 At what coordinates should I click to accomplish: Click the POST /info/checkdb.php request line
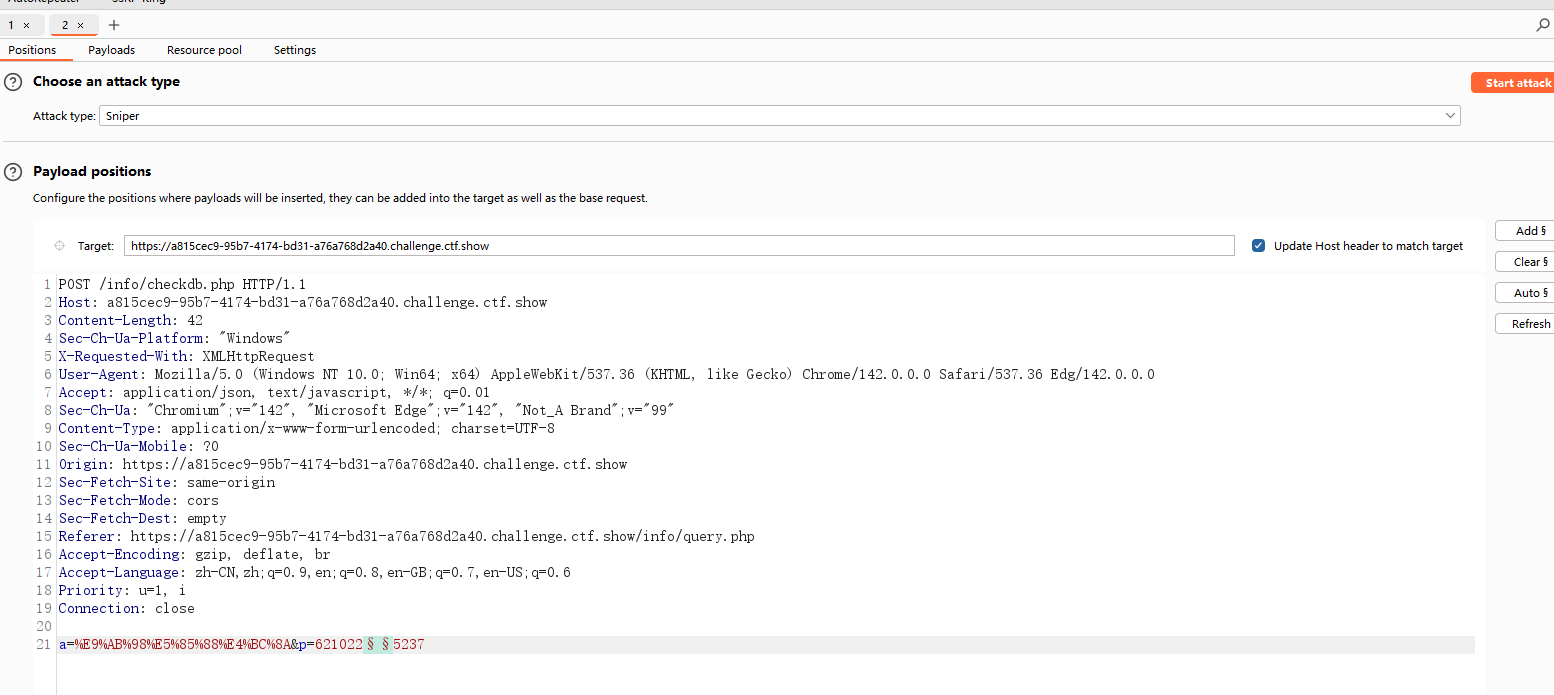[182, 284]
